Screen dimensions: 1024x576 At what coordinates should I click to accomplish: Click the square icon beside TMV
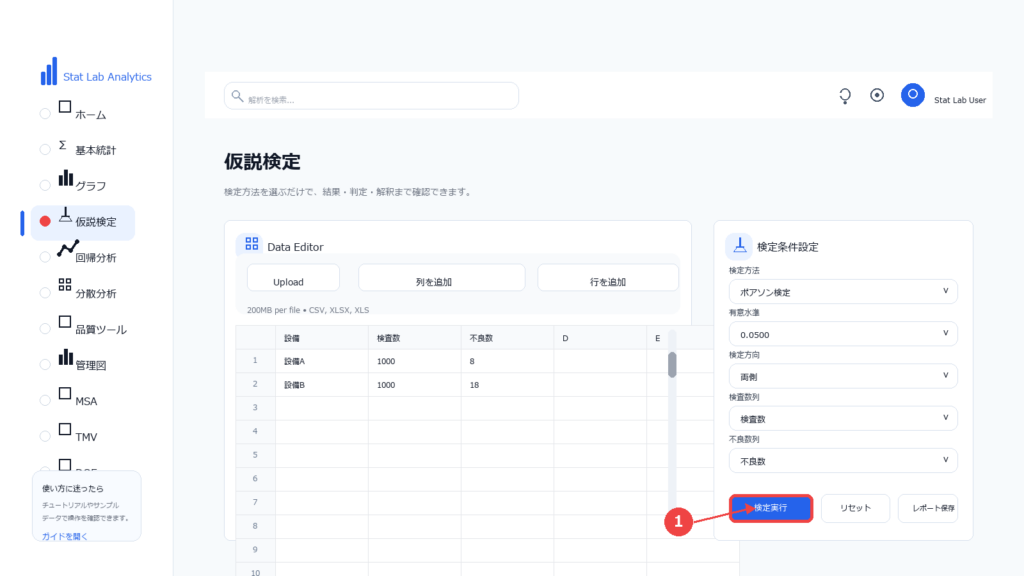click(65, 429)
